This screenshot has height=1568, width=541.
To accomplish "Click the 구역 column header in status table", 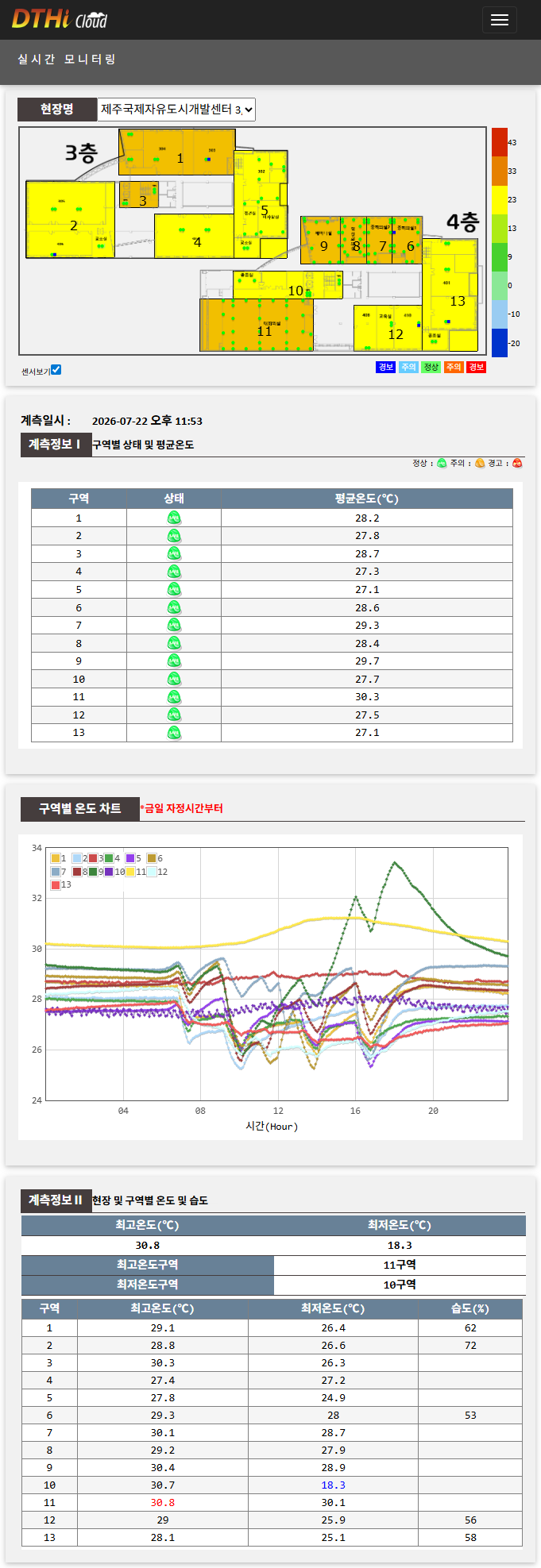I will coord(79,499).
